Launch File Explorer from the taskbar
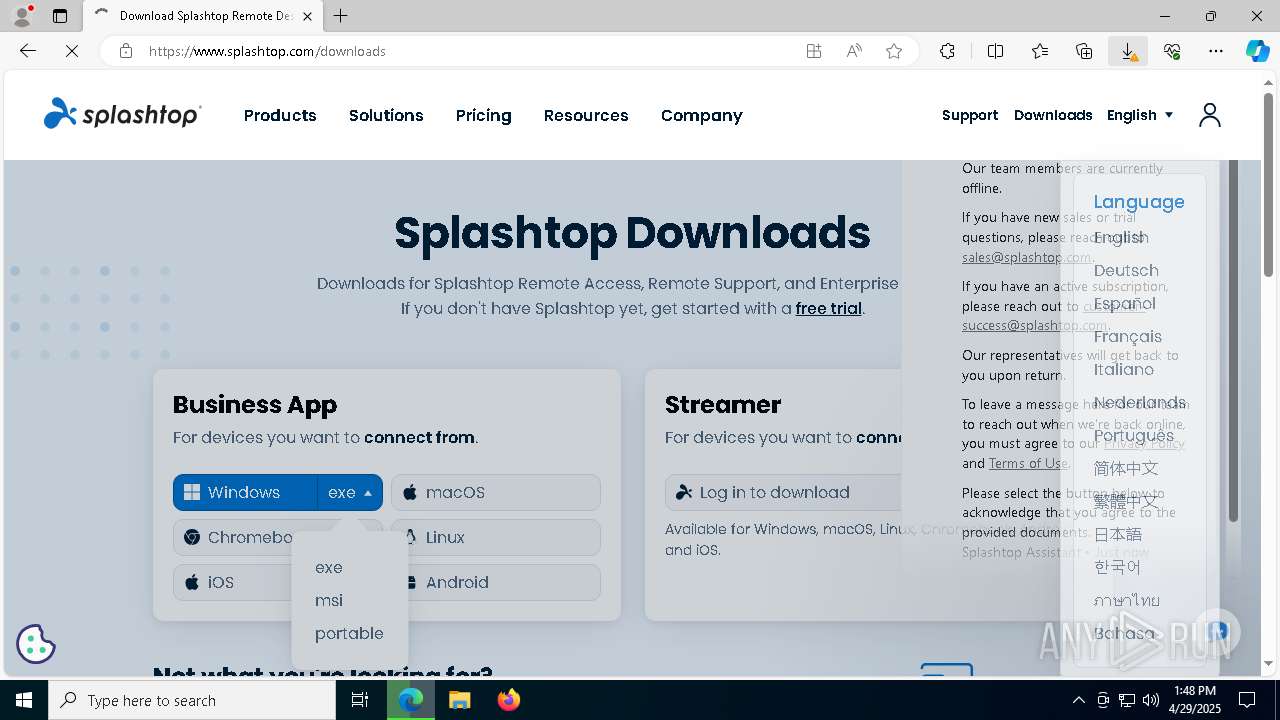Image resolution: width=1280 pixels, height=720 pixels. point(459,700)
